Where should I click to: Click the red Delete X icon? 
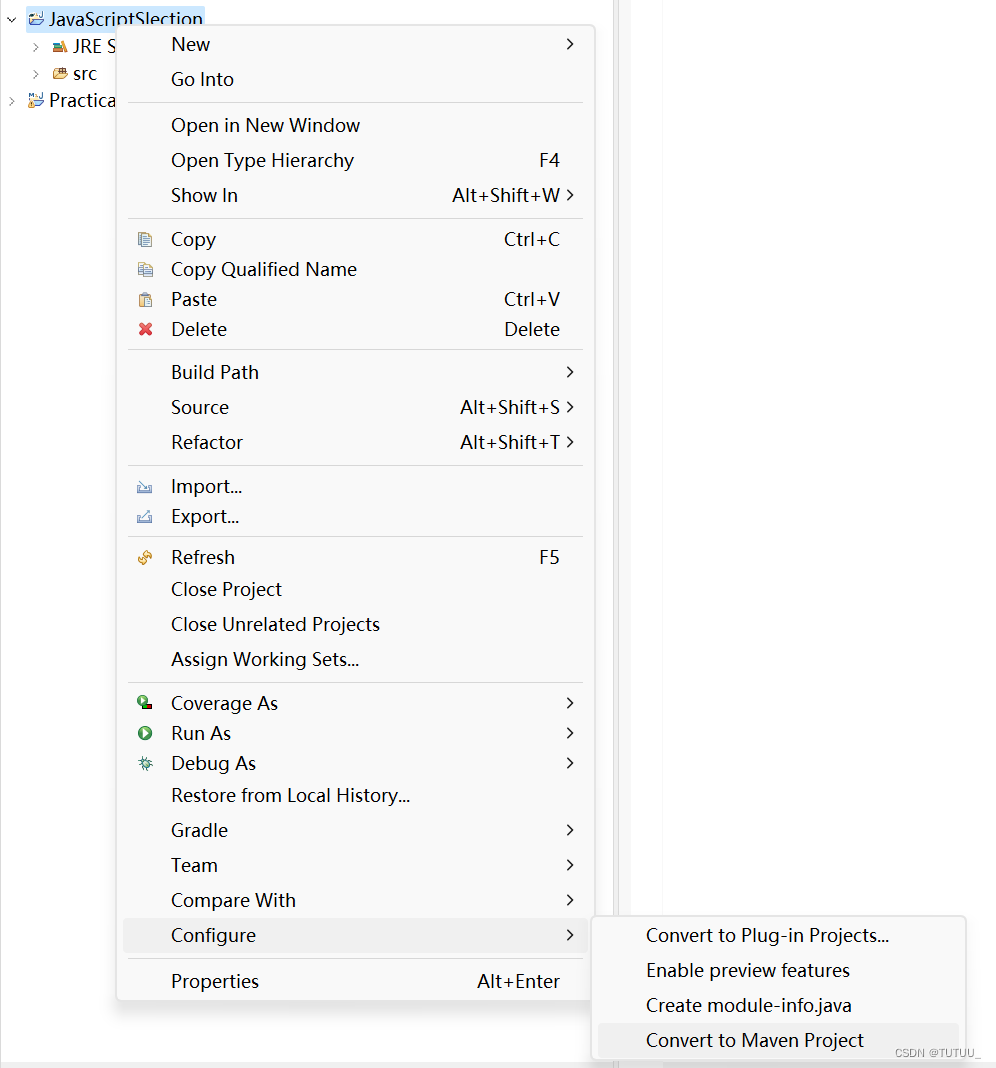point(145,330)
